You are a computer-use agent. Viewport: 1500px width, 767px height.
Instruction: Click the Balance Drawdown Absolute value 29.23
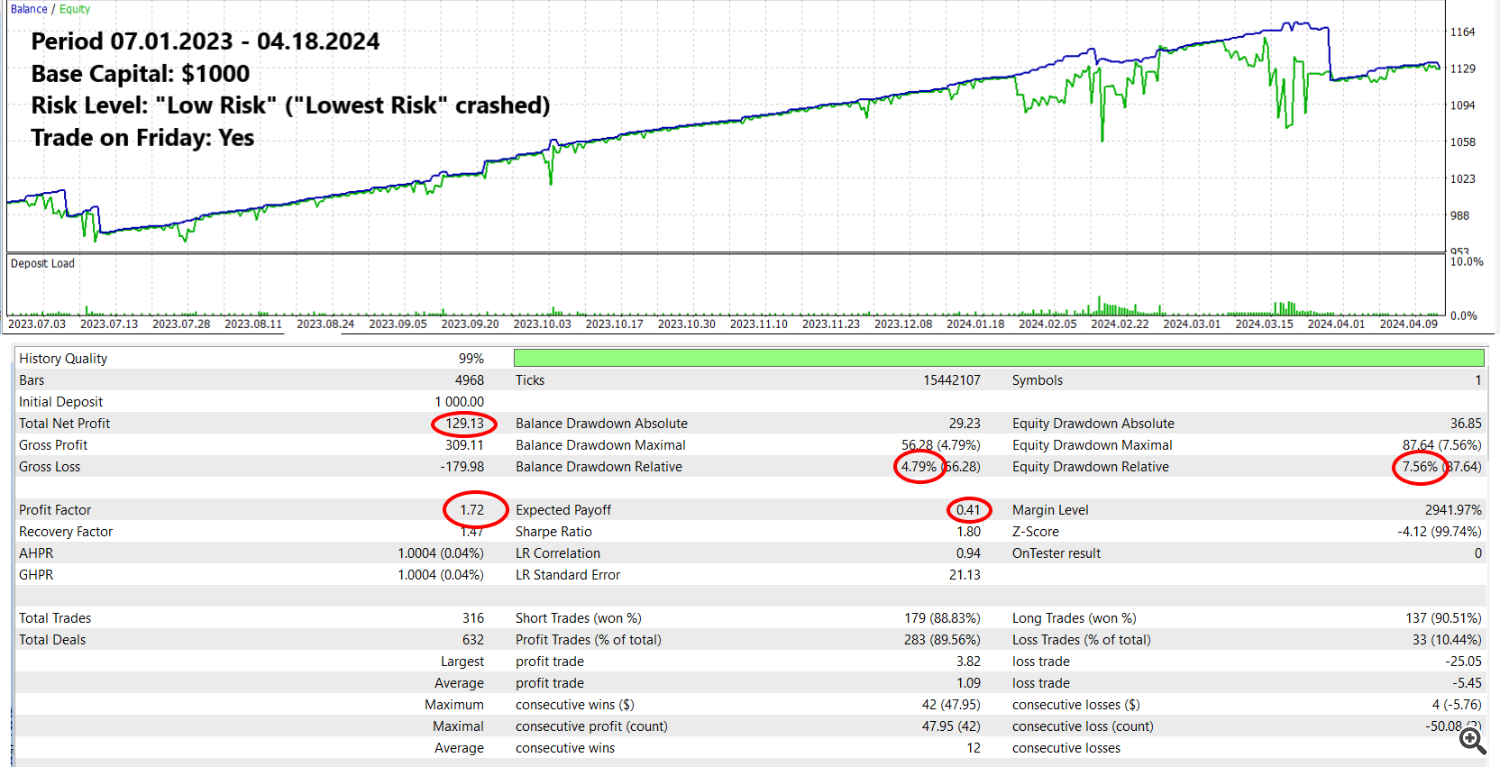point(965,424)
